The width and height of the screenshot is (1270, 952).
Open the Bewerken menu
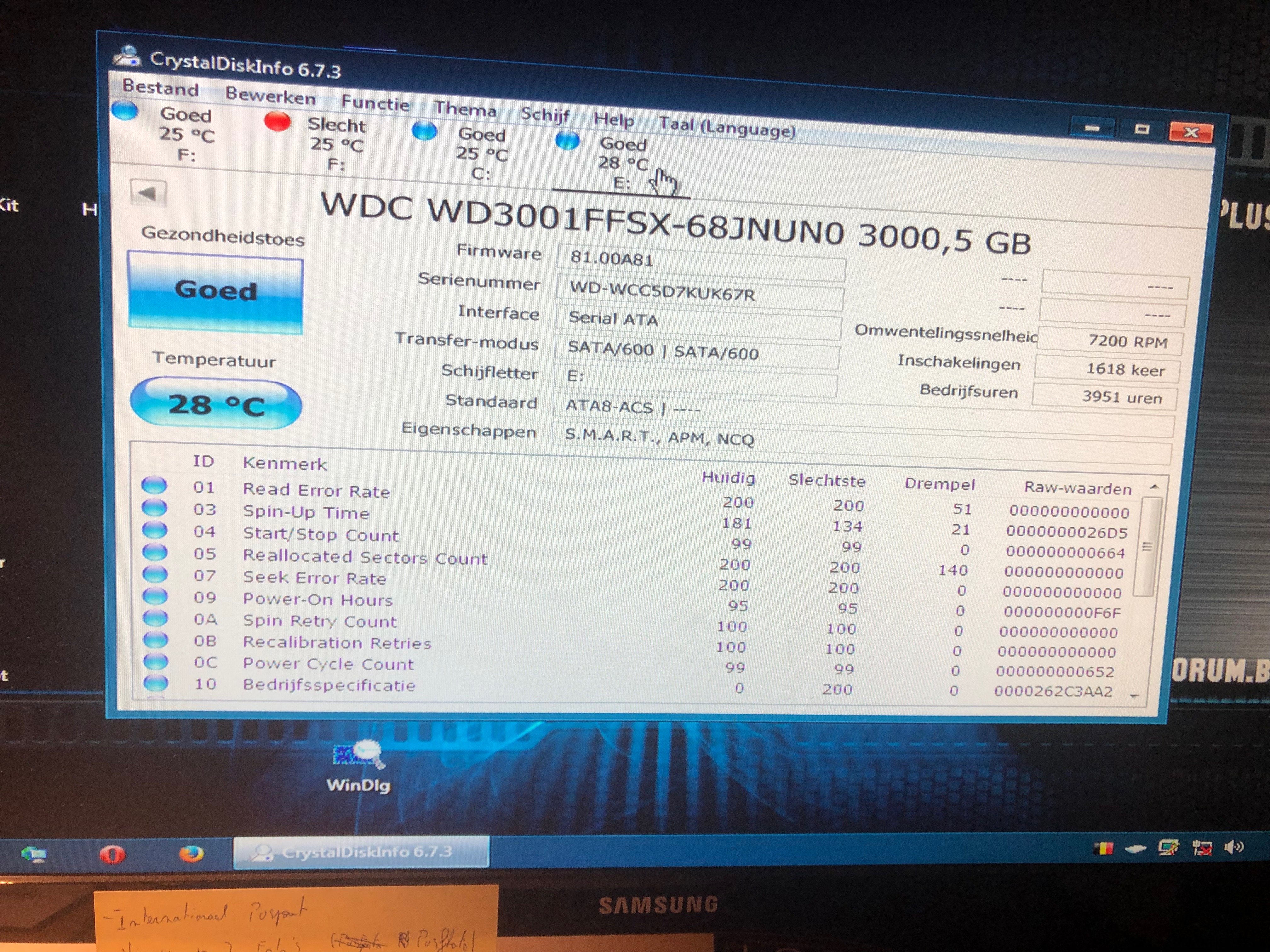[x=271, y=96]
